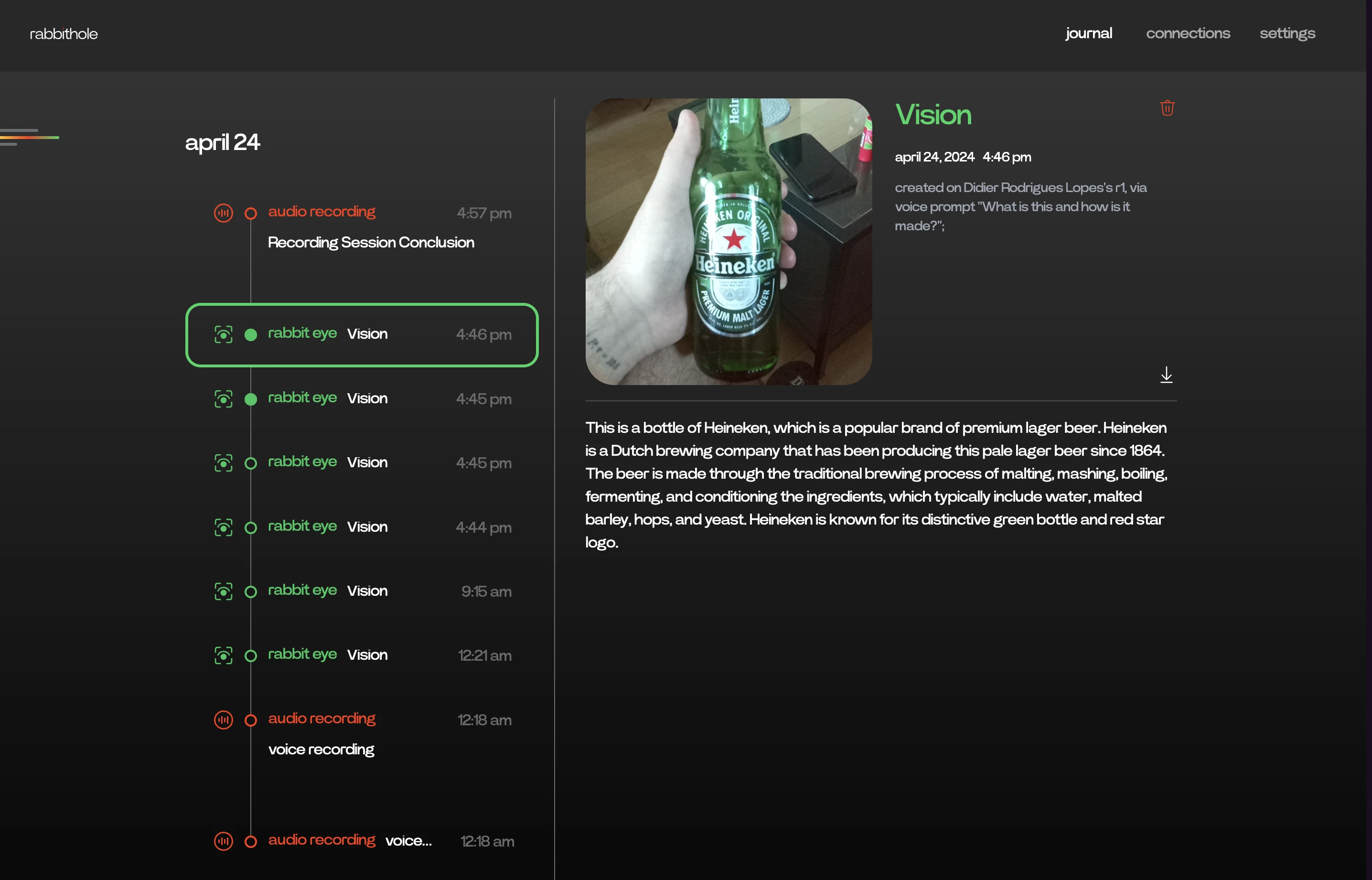
Task: Click rabbit eye icon of 4:46 pm entry
Action: point(224,334)
